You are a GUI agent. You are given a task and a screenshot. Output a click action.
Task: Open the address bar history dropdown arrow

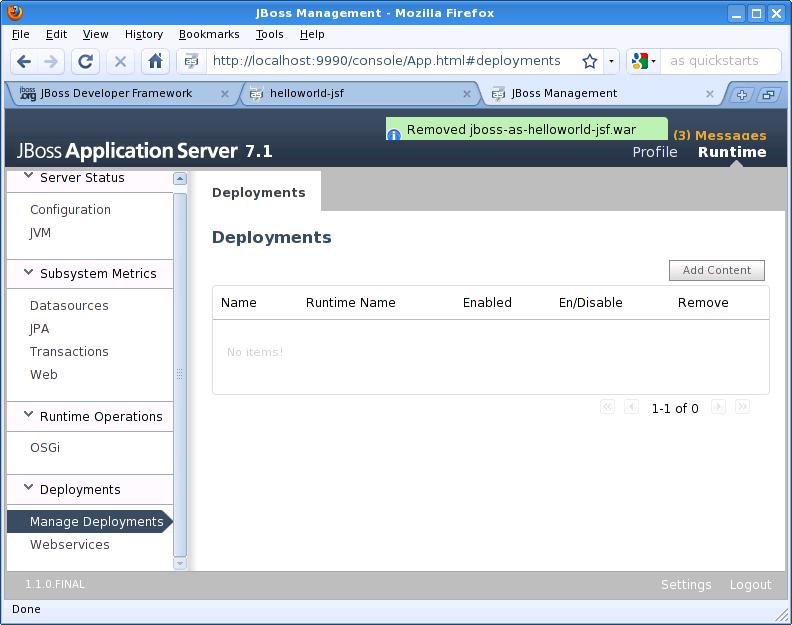point(611,62)
